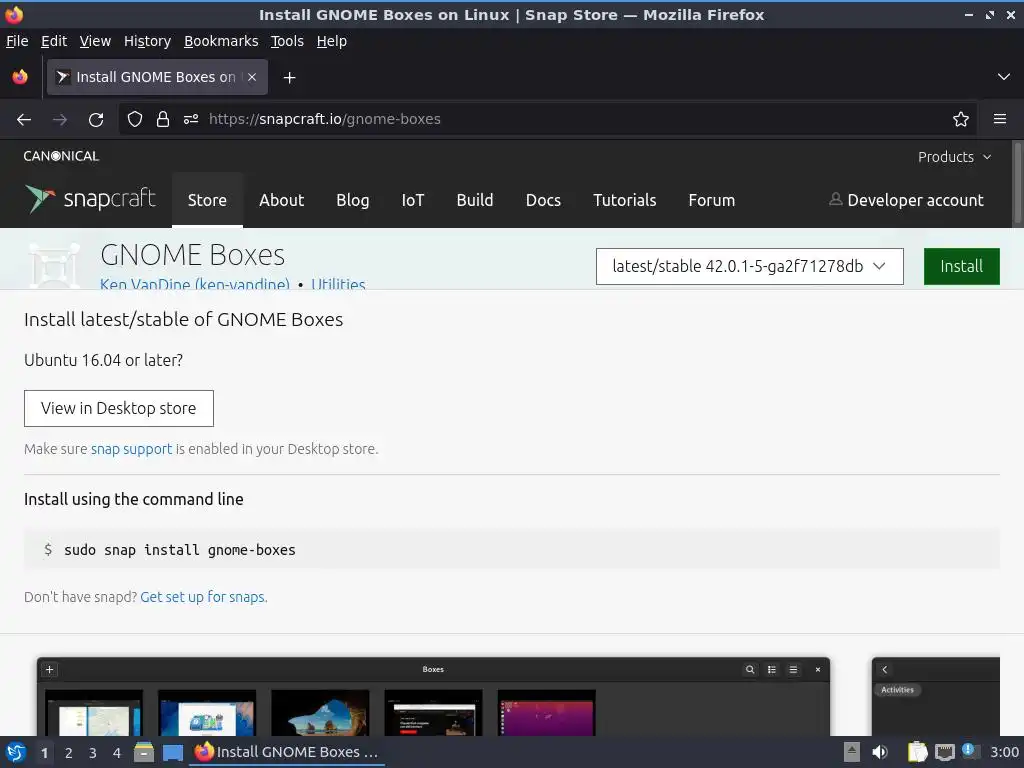
Task: Open the Tutorials section
Action: [624, 200]
